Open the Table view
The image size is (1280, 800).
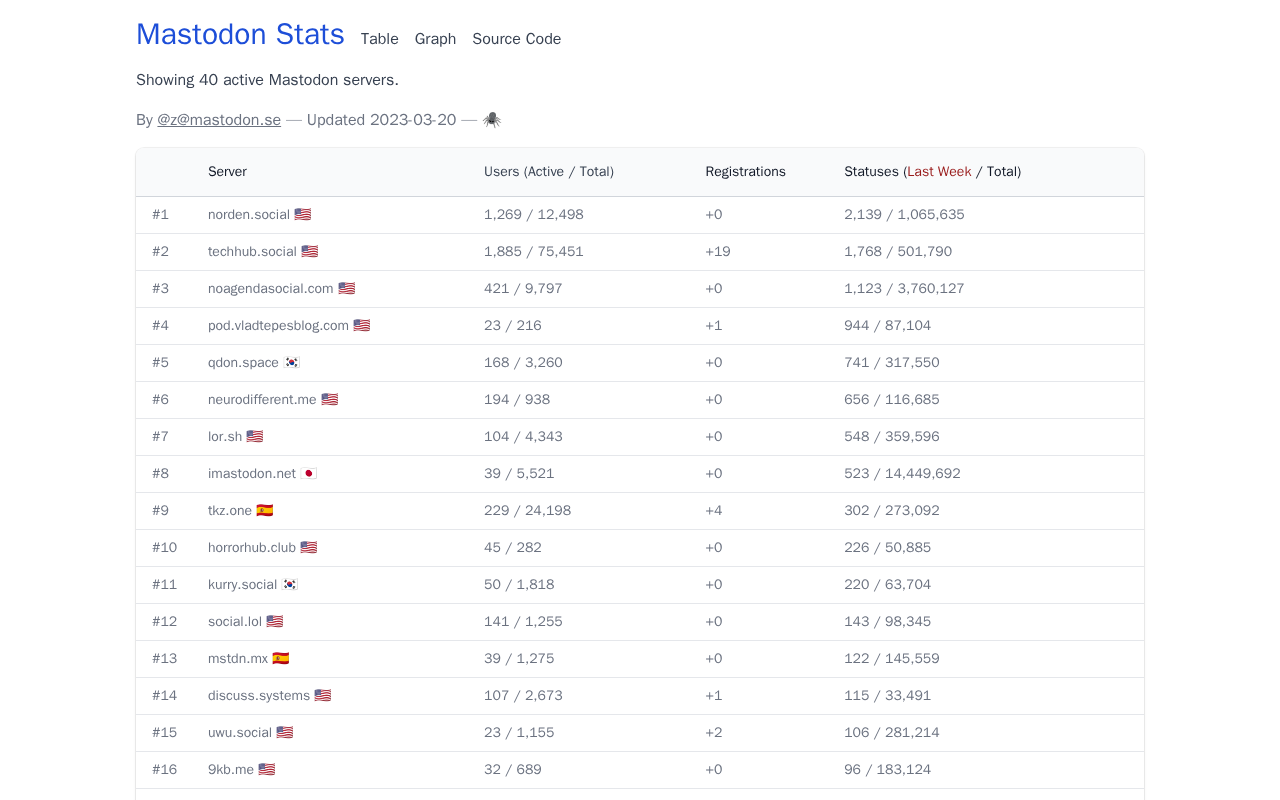380,39
